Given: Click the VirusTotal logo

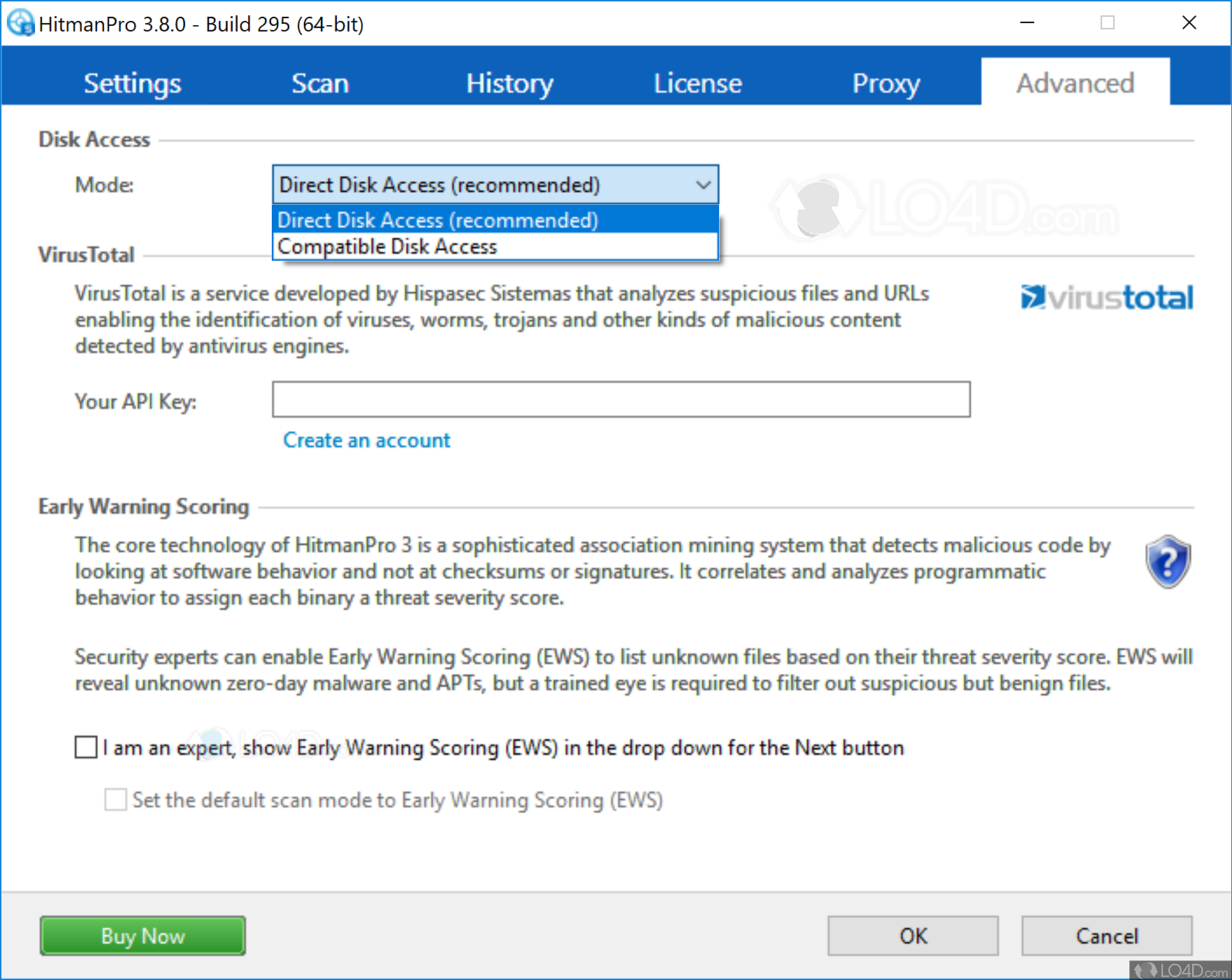Looking at the screenshot, I should pyautogui.click(x=1106, y=298).
